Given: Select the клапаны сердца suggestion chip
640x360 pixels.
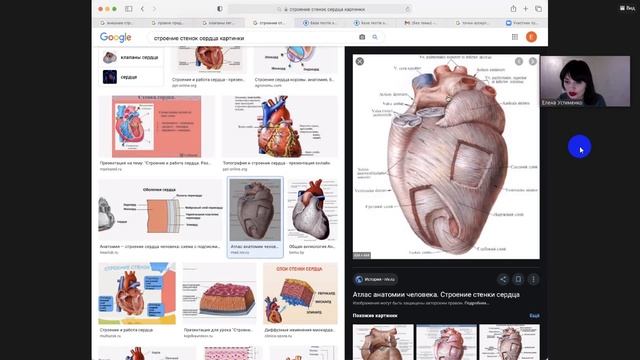Looking at the screenshot, I should coord(131,57).
